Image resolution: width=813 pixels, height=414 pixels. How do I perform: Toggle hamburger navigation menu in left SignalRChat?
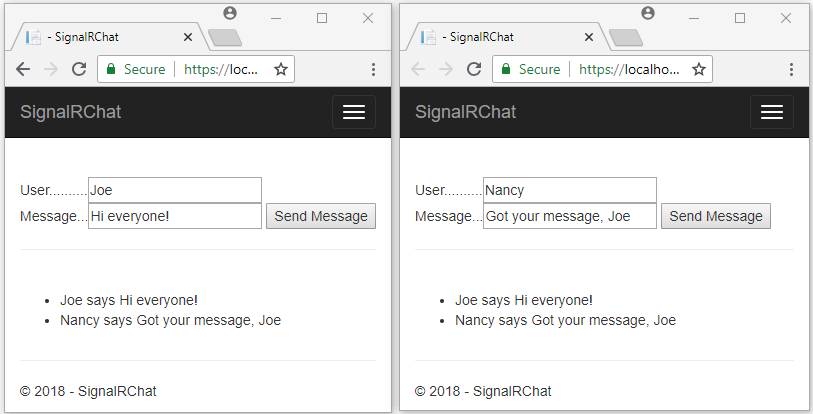pos(354,112)
